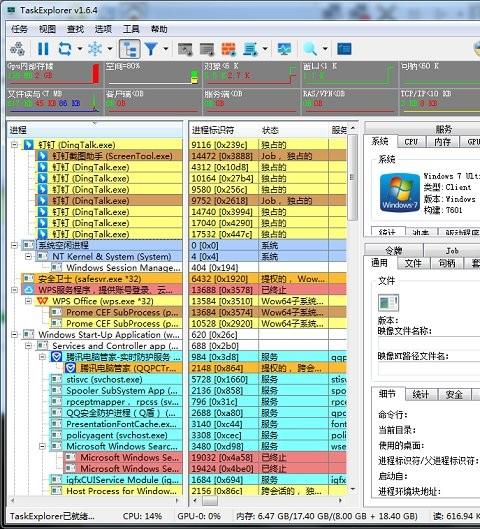Collapse 腾讯电脑管家-实时防护服务 node
This screenshot has width=480, height=529.
43,357
